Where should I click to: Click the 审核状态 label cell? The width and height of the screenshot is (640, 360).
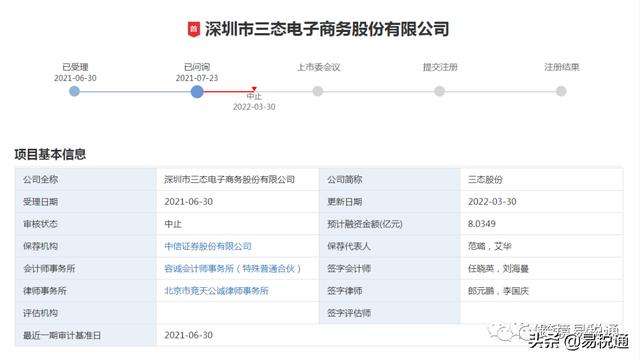(86, 224)
